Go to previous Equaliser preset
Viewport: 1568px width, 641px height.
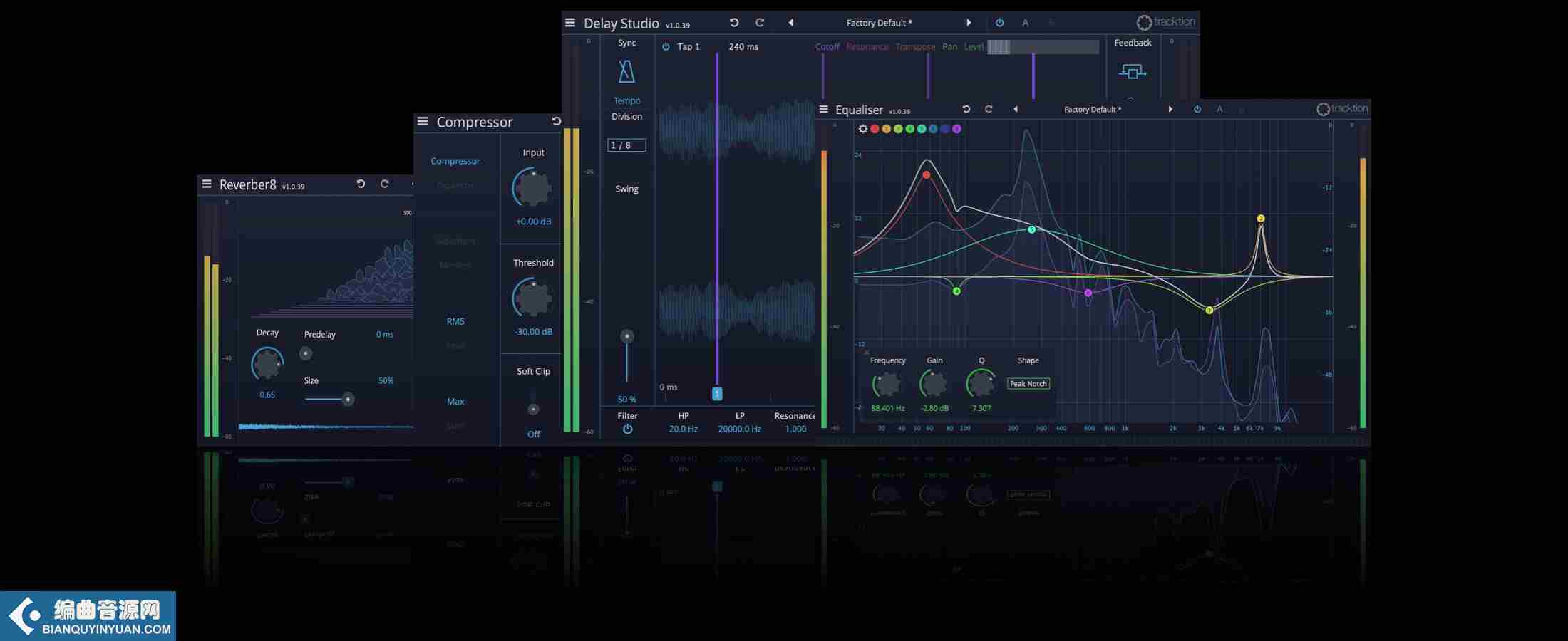1016,109
